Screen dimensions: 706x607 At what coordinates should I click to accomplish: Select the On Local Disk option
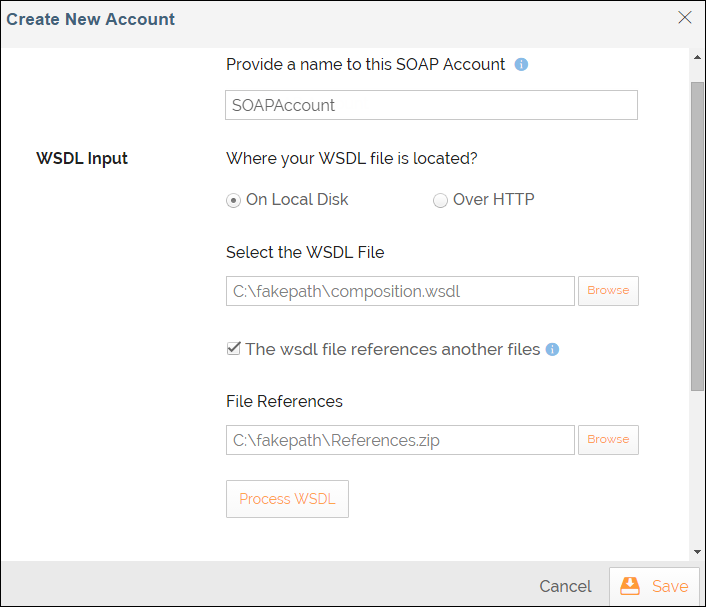tap(234, 200)
